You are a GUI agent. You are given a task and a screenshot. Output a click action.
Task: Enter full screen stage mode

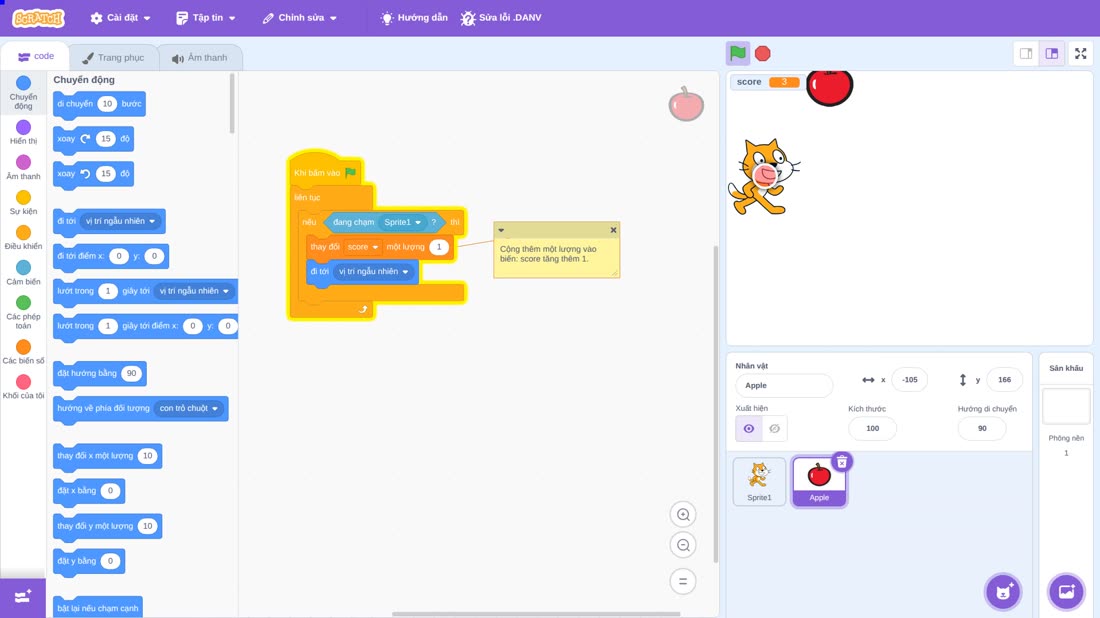click(x=1080, y=53)
